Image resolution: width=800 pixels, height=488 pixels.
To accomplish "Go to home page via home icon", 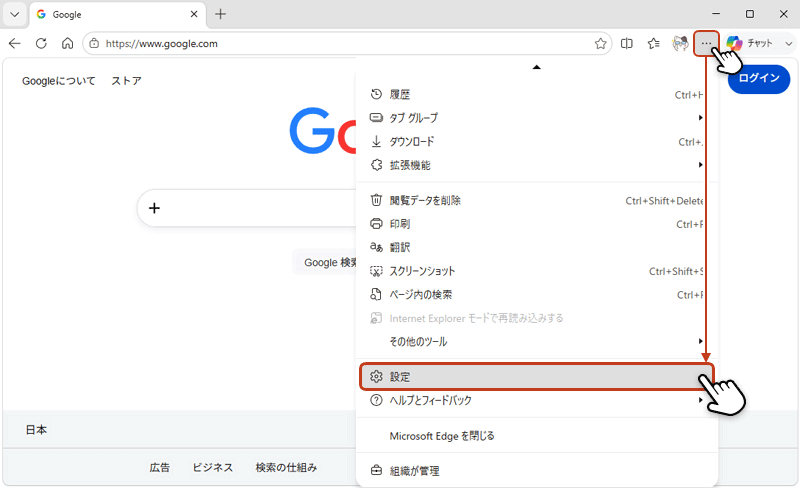I will tap(67, 43).
